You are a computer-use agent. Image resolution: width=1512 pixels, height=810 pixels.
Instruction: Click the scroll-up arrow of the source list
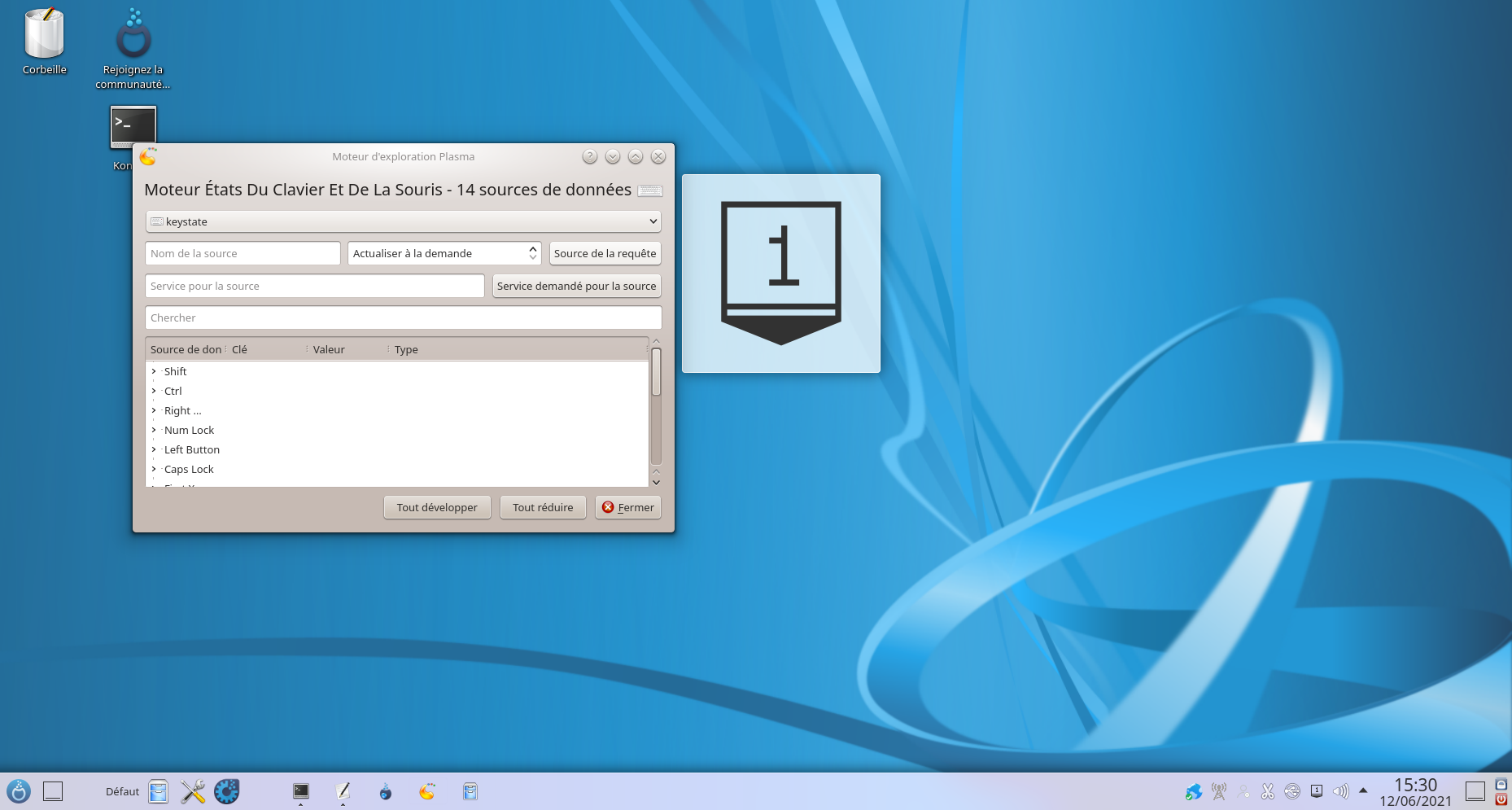pyautogui.click(x=656, y=342)
